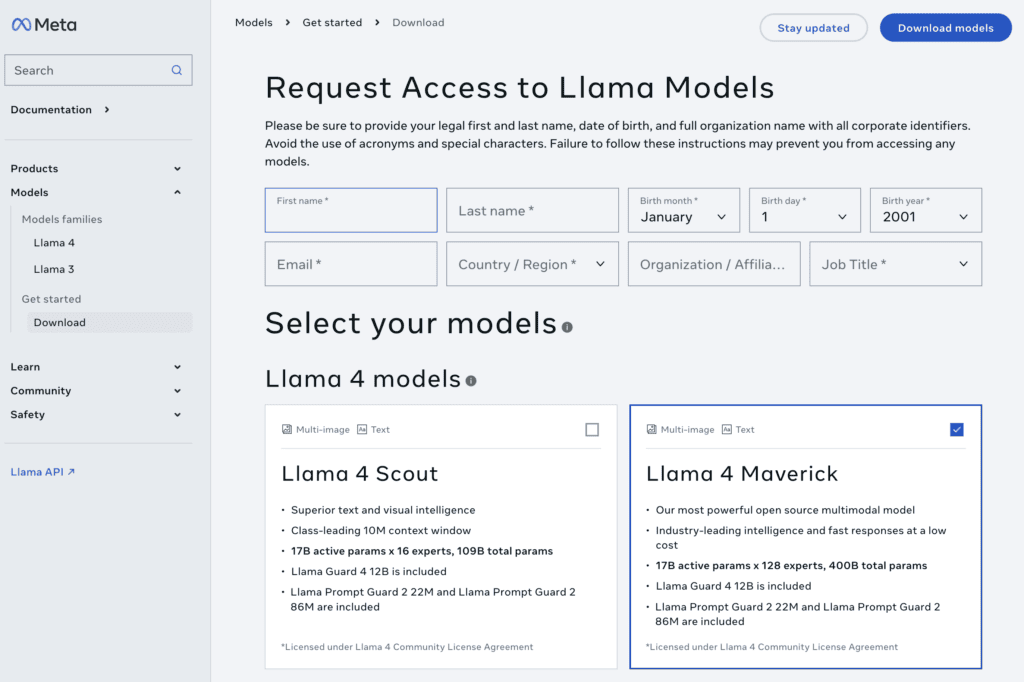This screenshot has height=682, width=1024.
Task: Click Models families in the sidebar
Action: 62,219
